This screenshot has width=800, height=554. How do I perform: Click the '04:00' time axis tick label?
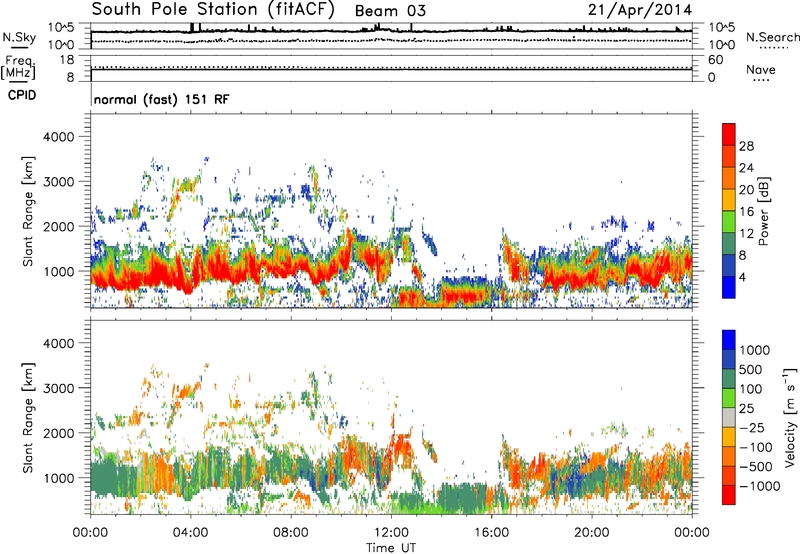coord(190,533)
